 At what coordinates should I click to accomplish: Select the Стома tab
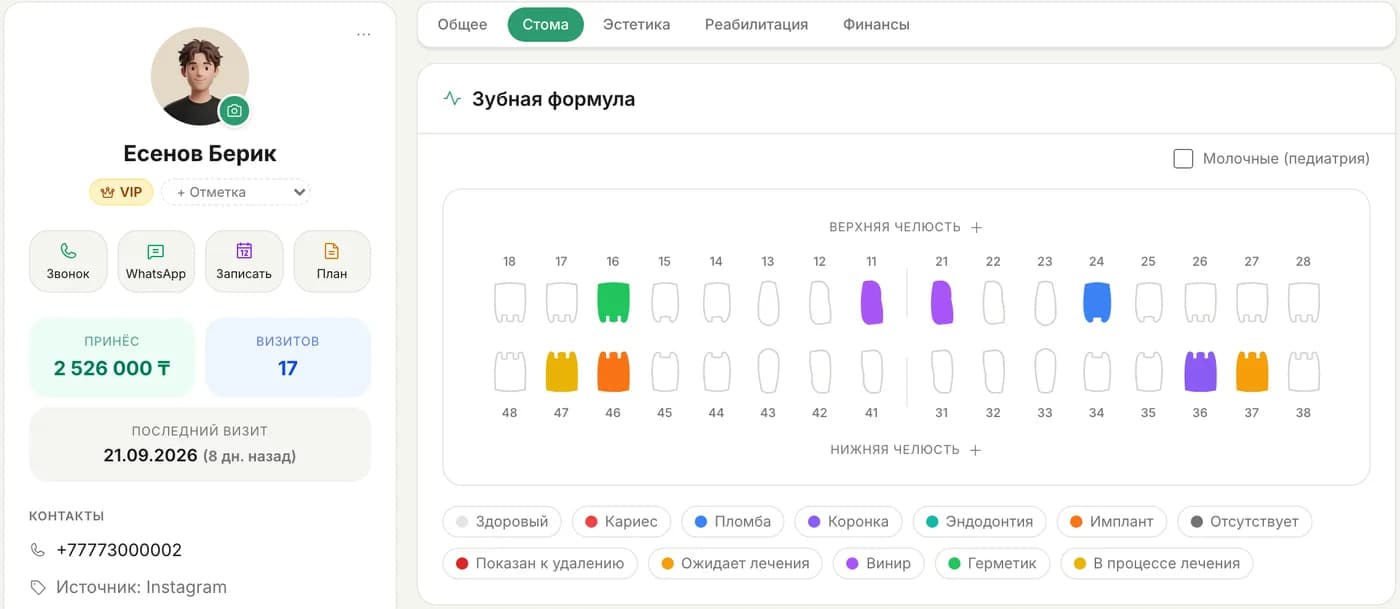point(545,24)
